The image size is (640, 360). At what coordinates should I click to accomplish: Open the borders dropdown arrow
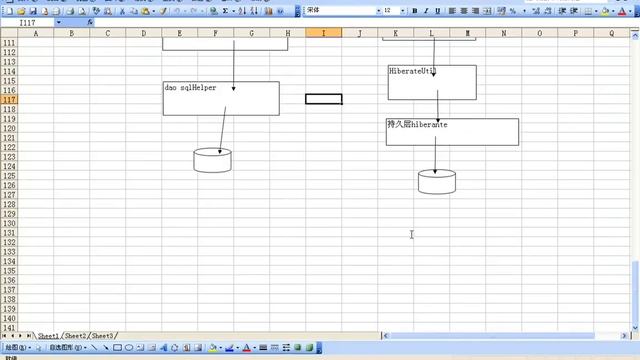coord(596,11)
